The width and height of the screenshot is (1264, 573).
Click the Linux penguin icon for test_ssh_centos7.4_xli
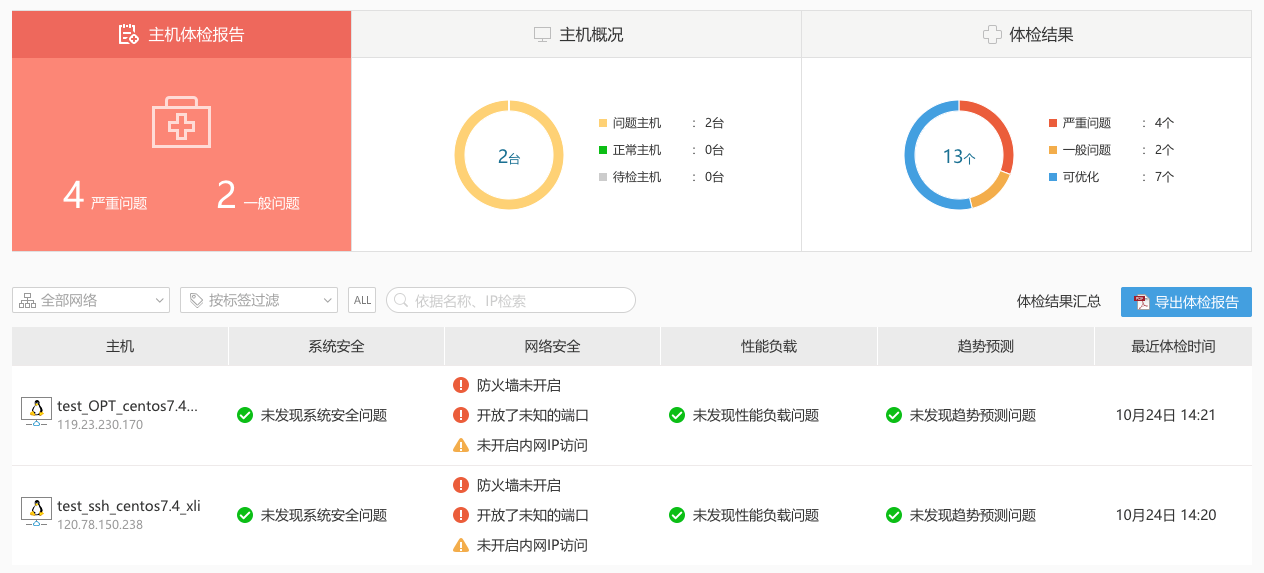tap(37, 509)
